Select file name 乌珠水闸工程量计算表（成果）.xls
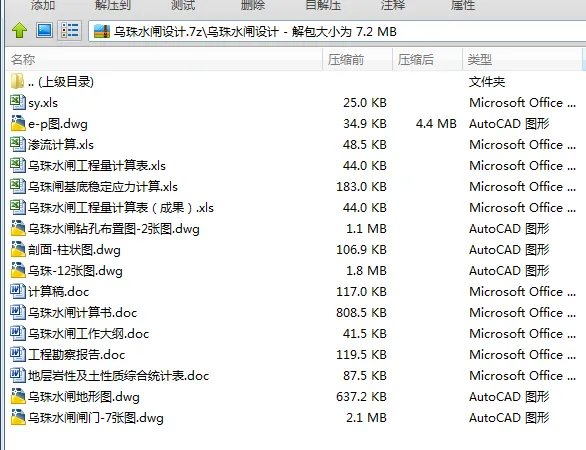 click(x=121, y=207)
